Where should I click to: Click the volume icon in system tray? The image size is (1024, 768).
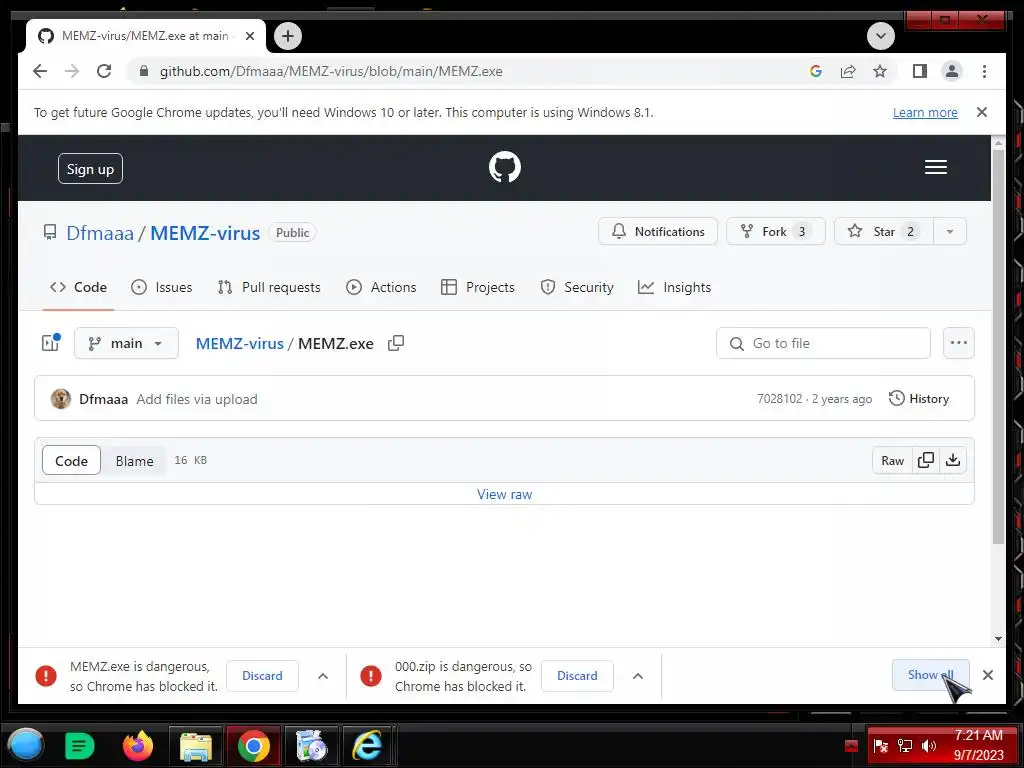[x=928, y=746]
